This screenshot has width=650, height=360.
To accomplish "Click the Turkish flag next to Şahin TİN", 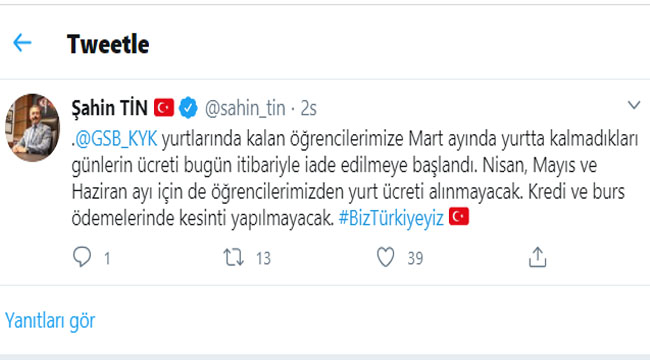I will point(164,108).
